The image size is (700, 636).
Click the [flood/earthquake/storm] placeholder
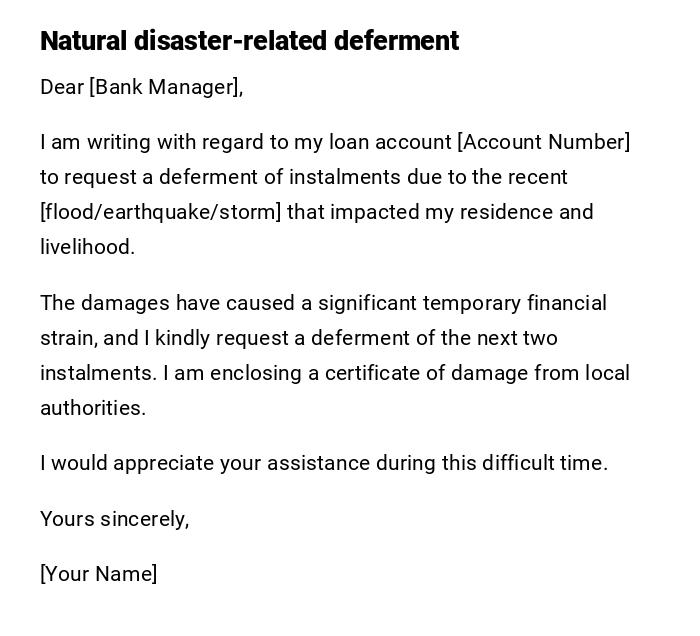point(160,212)
